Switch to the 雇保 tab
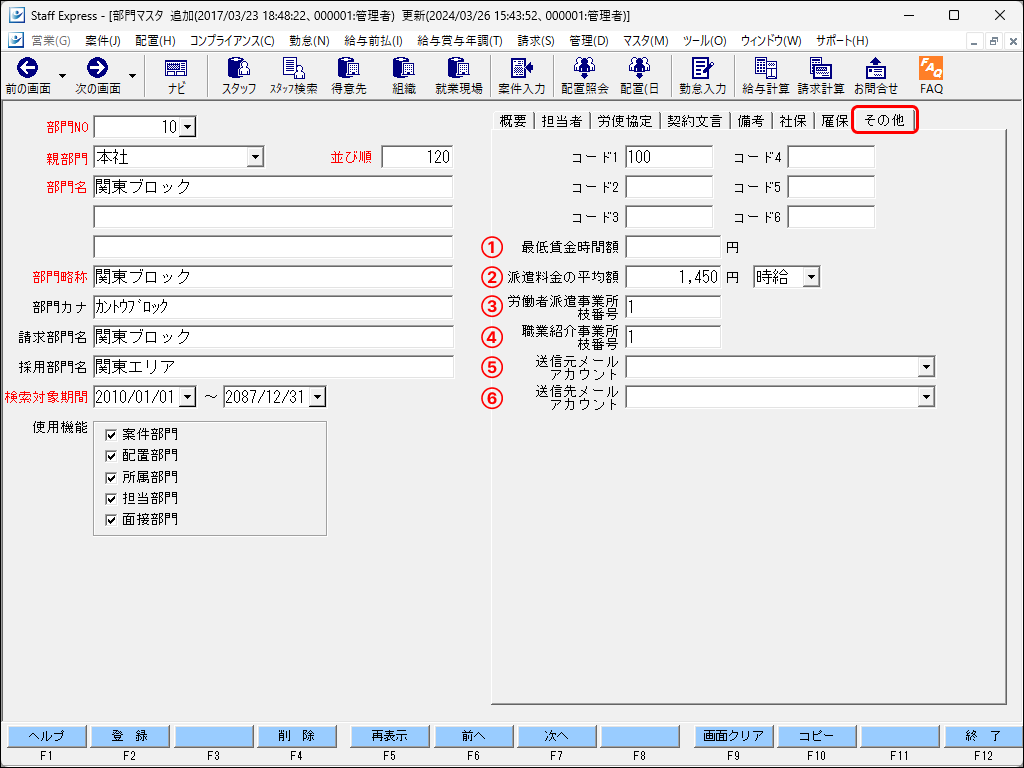This screenshot has height=768, width=1024. click(x=835, y=121)
